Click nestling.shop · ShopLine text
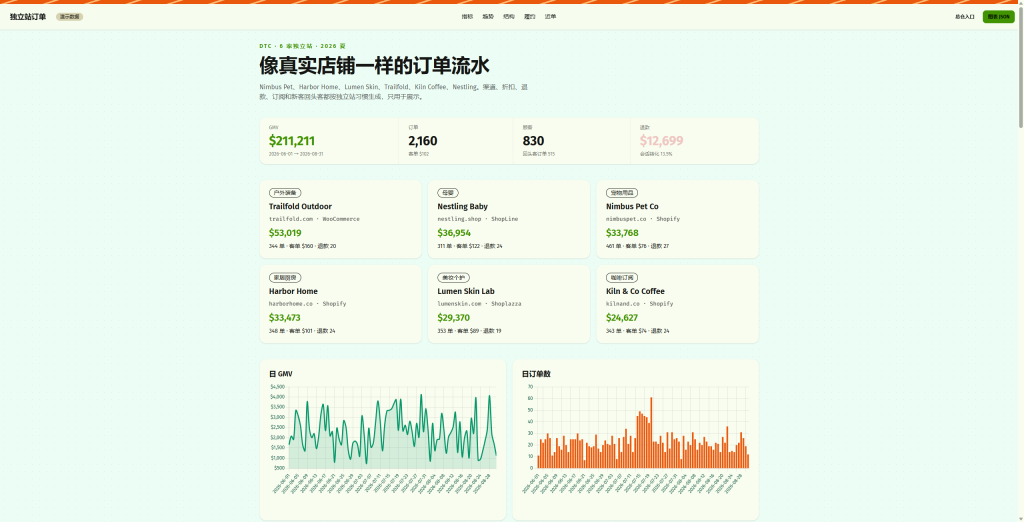This screenshot has width=1024, height=522. (x=477, y=219)
